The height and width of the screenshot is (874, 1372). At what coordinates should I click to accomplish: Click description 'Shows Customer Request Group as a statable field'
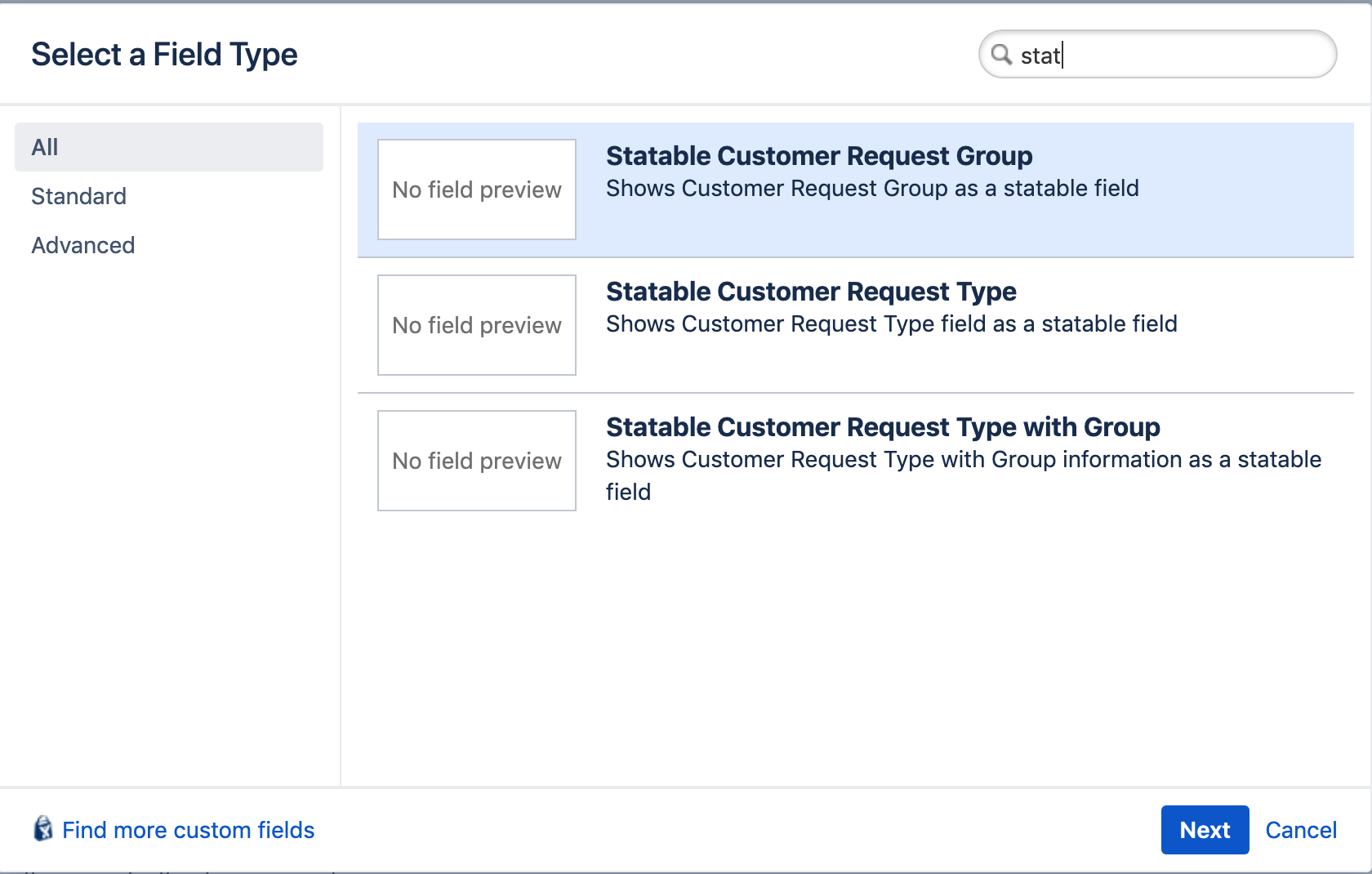pyautogui.click(x=872, y=188)
